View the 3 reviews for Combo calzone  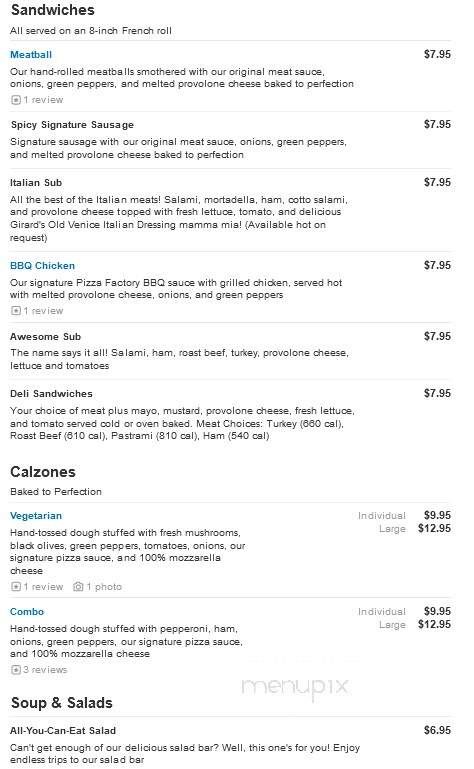pyautogui.click(x=45, y=670)
